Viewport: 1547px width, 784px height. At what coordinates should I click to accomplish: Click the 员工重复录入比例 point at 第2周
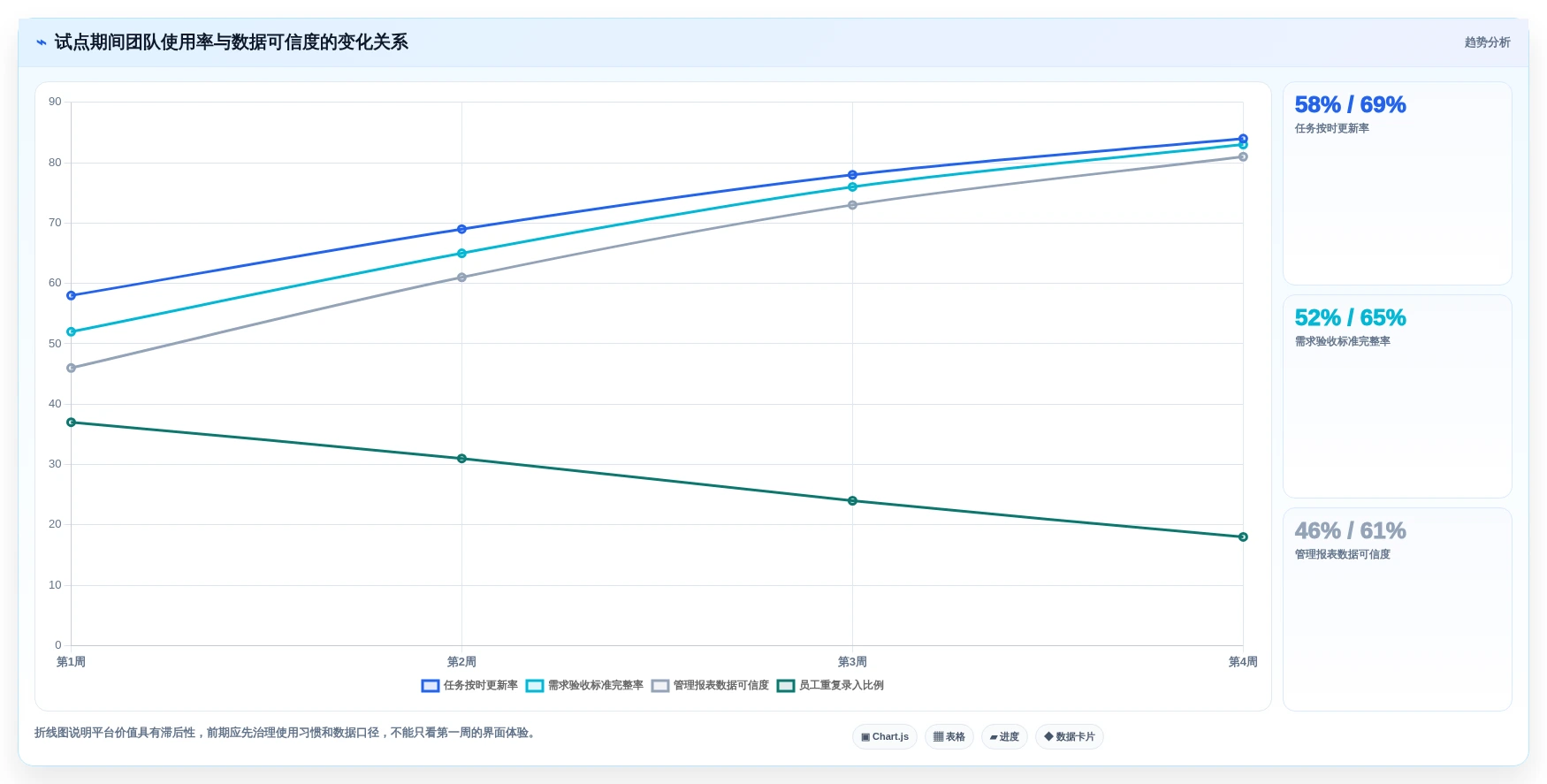point(461,459)
